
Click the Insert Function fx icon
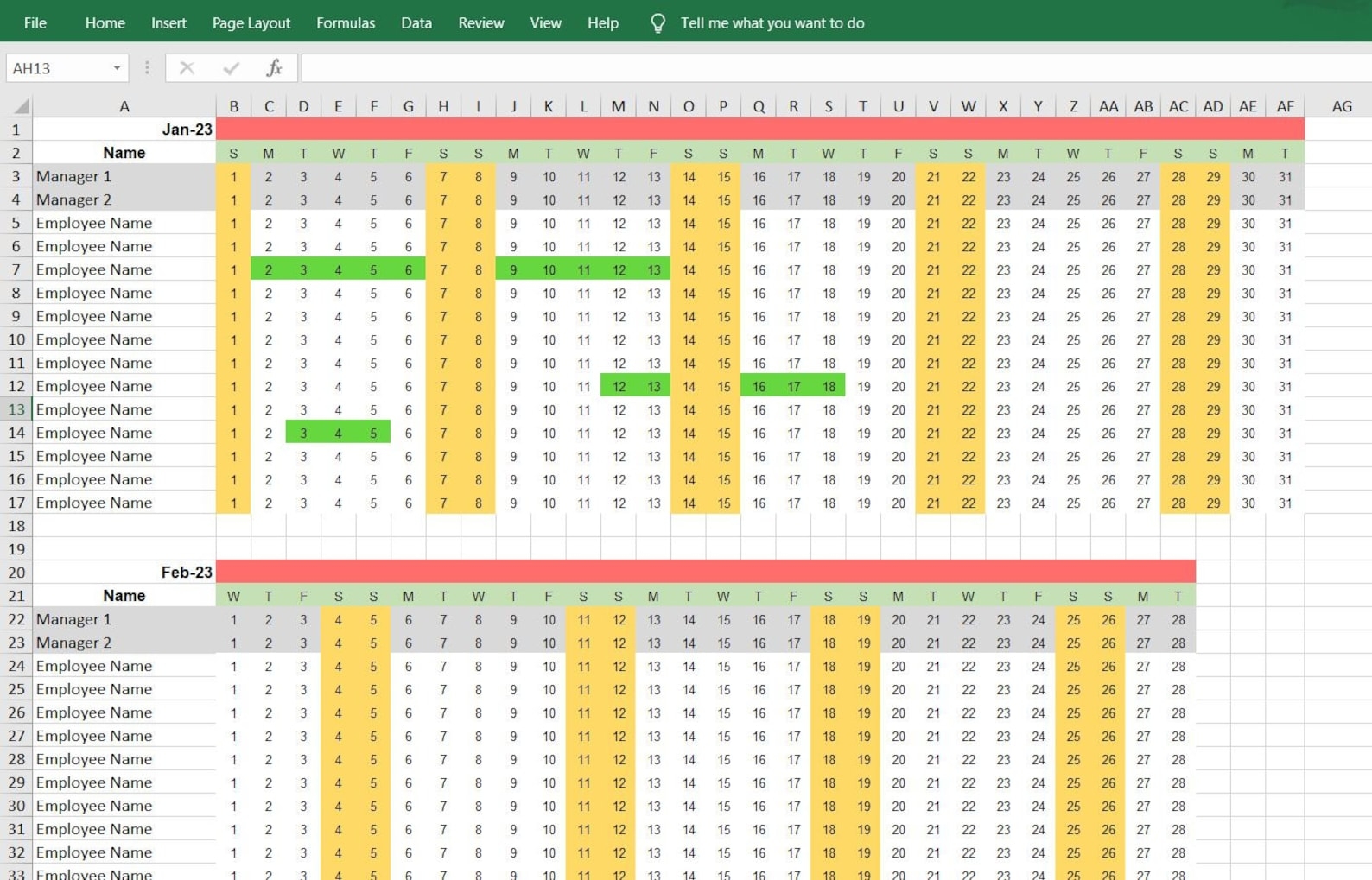(274, 68)
